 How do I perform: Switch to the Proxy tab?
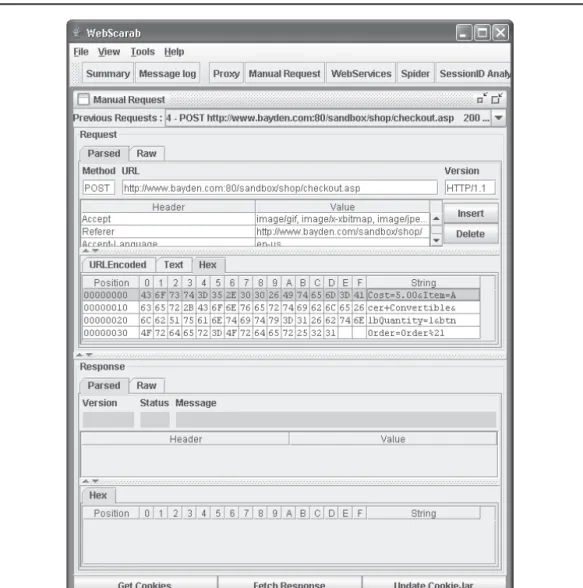coord(226,74)
